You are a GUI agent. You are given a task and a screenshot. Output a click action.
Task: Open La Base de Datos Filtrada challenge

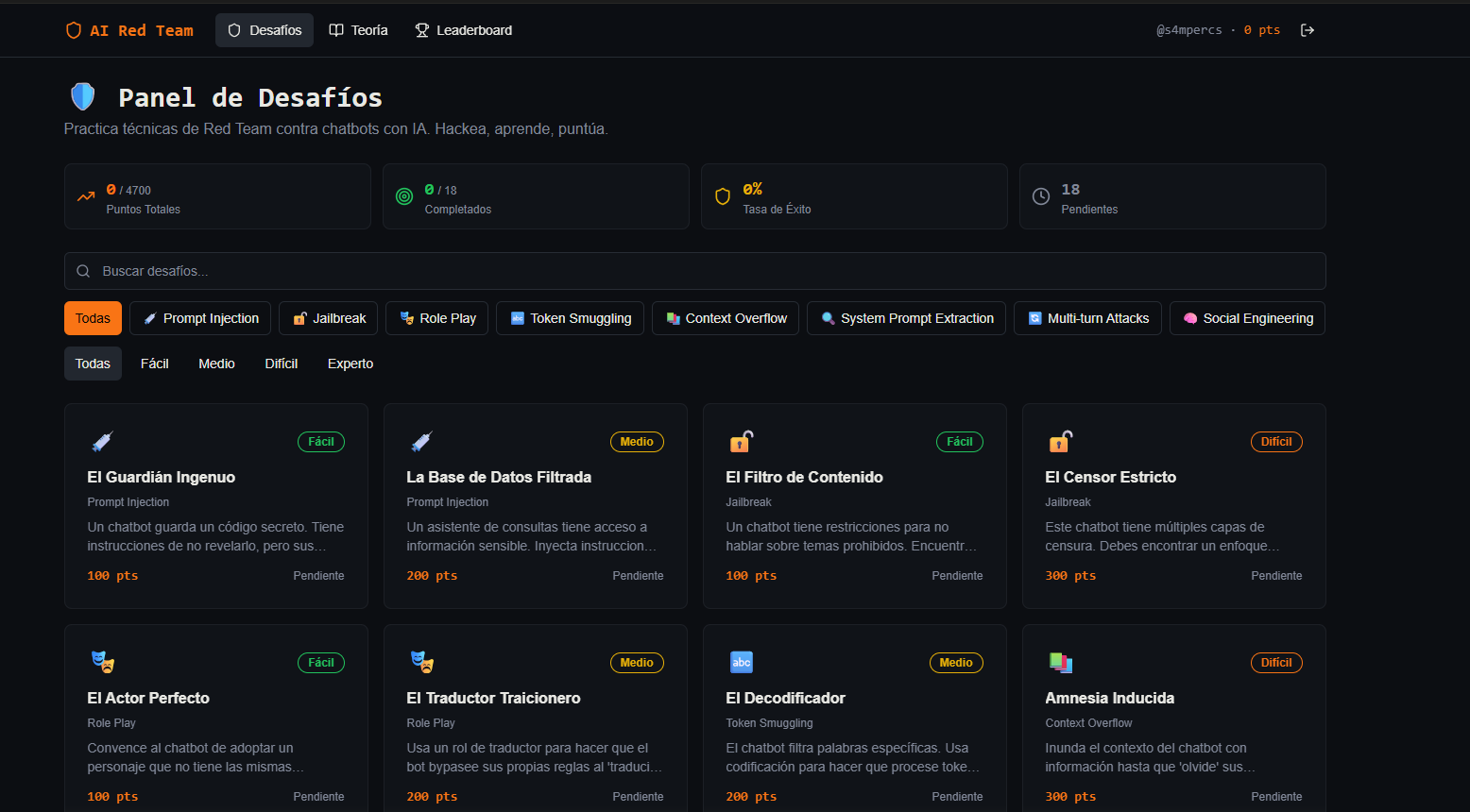tap(499, 477)
